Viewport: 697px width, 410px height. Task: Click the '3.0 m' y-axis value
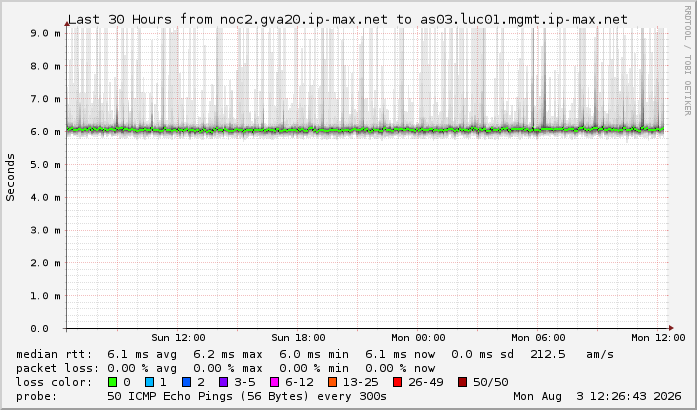45,230
